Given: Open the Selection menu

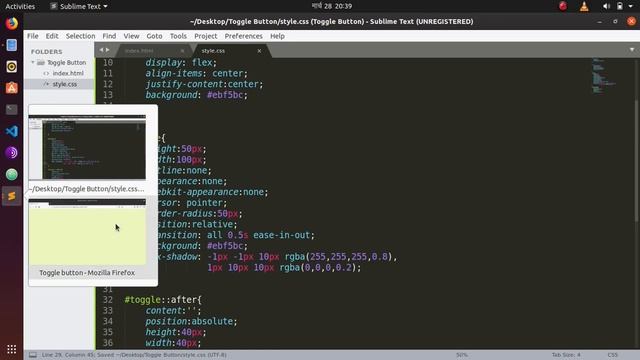Looking at the screenshot, I should (80, 36).
